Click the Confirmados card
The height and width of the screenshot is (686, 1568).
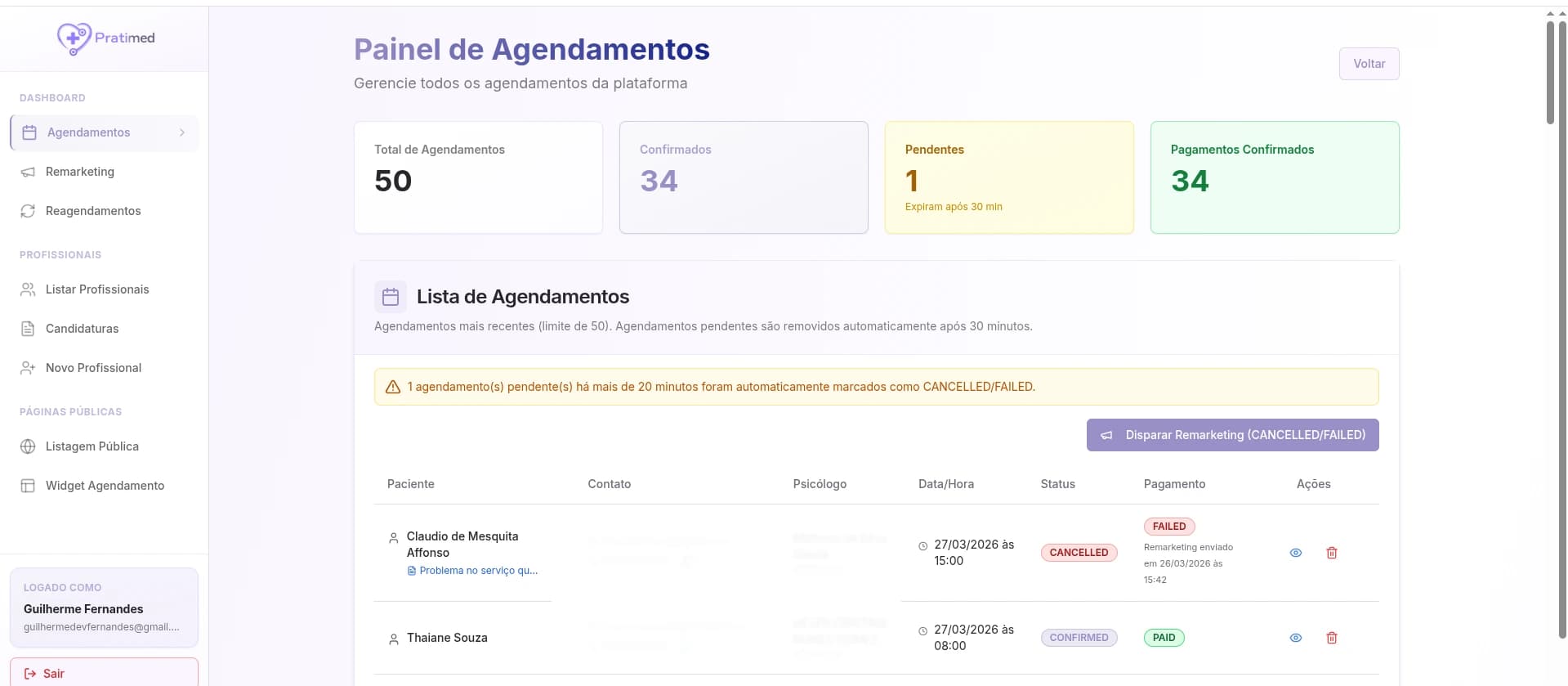[744, 177]
